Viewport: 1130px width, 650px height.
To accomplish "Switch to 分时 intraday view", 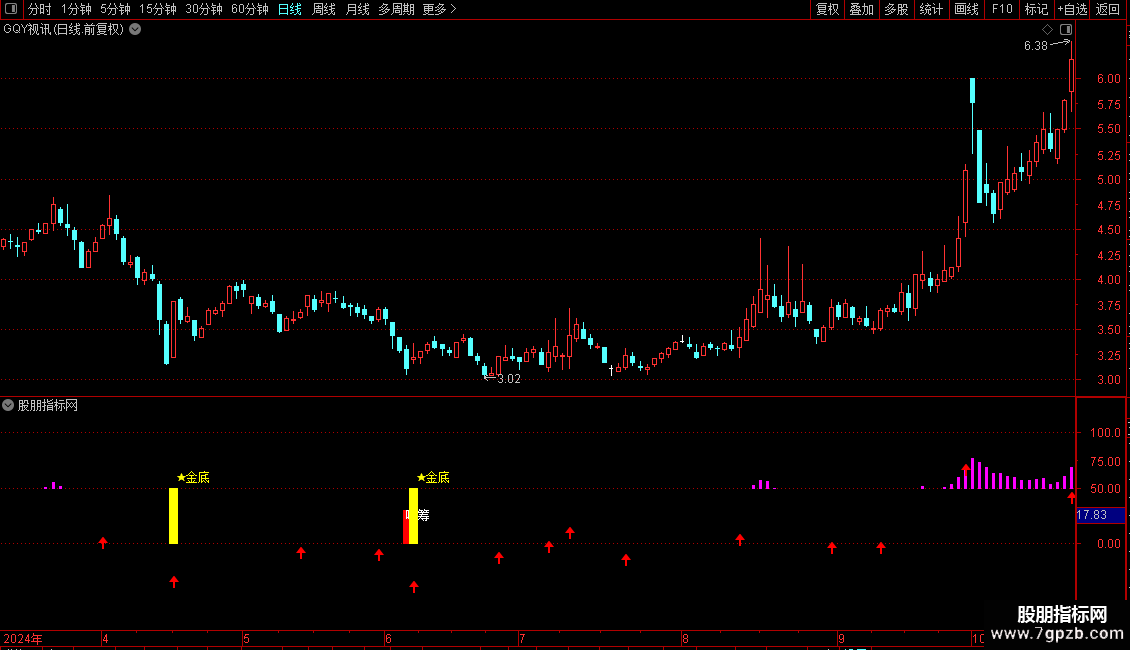I will pos(40,9).
